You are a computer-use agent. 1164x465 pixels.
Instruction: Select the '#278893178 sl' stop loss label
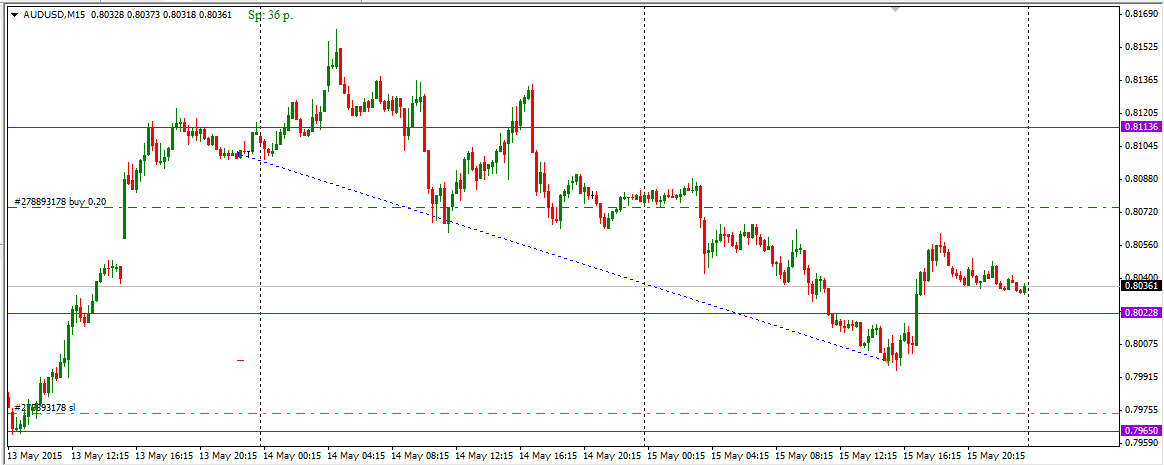click(45, 407)
